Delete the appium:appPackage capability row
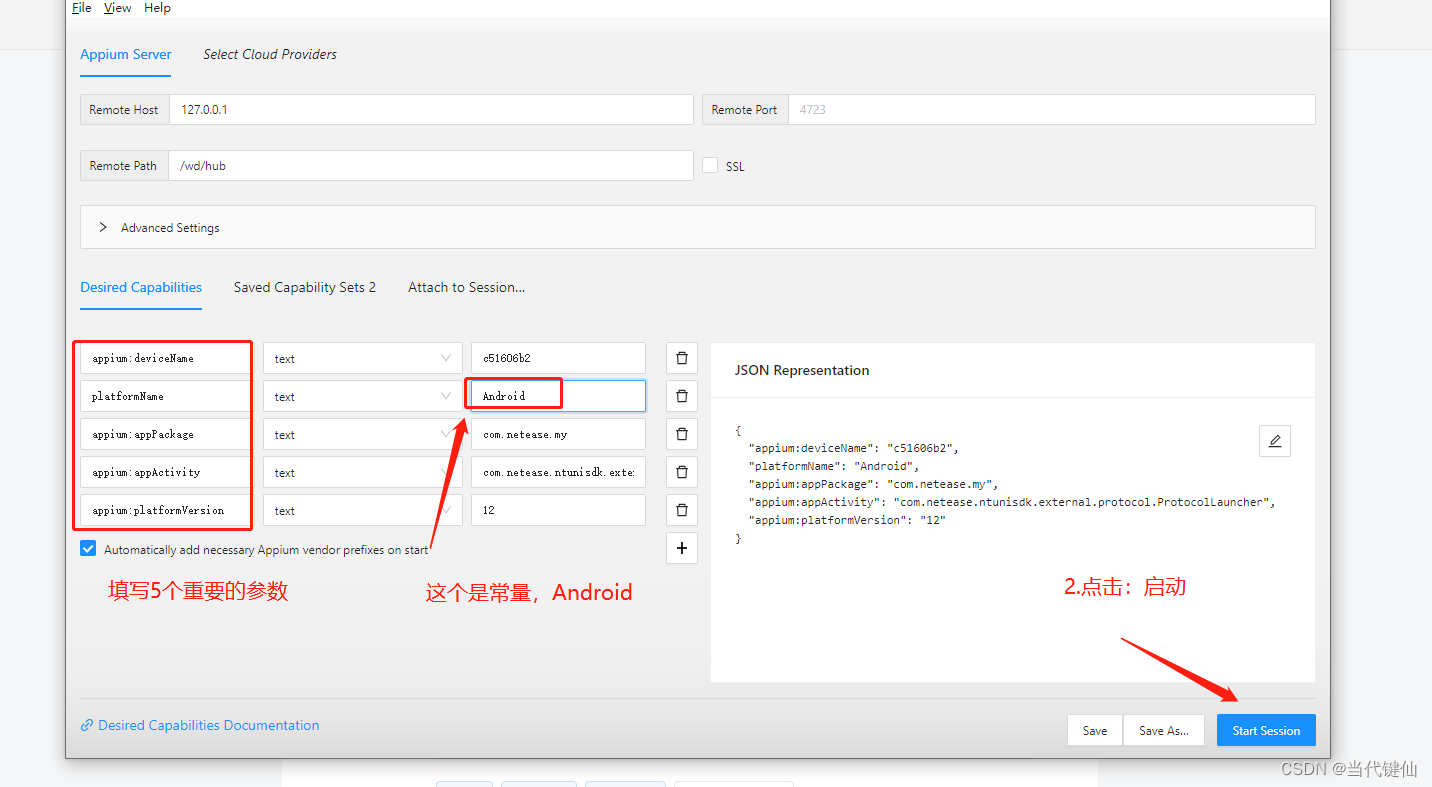The image size is (1432, 787). click(x=681, y=434)
